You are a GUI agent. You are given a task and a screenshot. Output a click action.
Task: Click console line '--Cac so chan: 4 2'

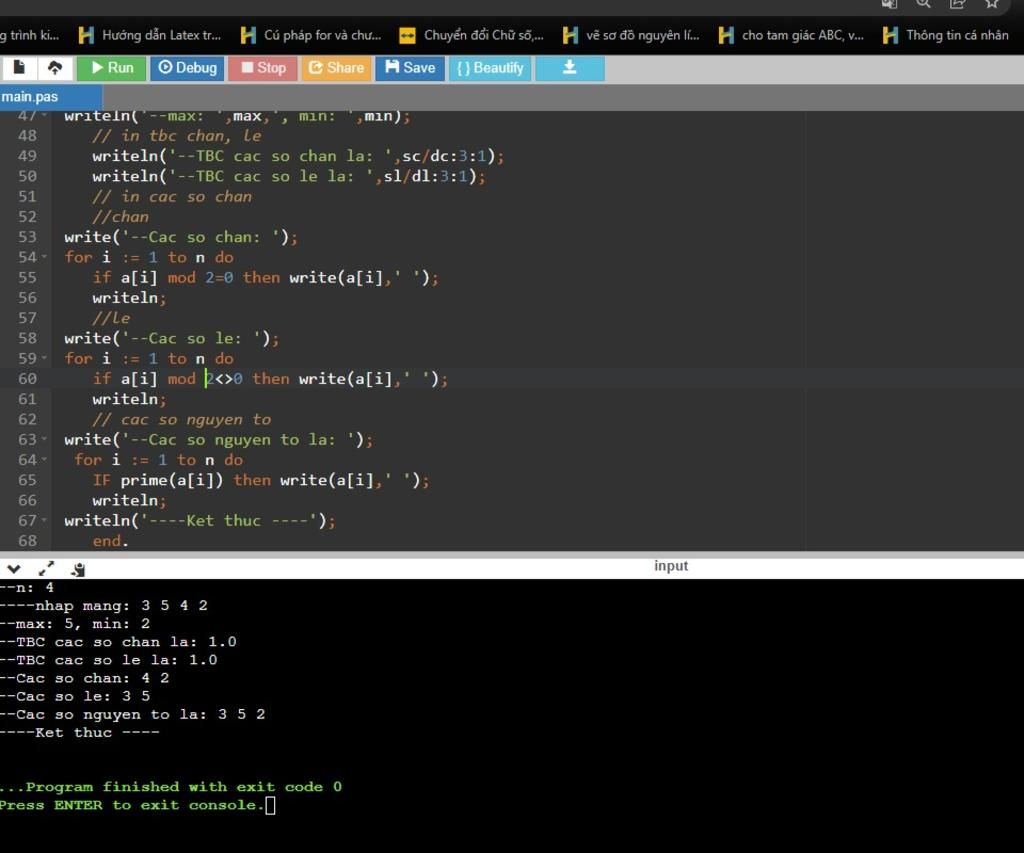(85, 678)
